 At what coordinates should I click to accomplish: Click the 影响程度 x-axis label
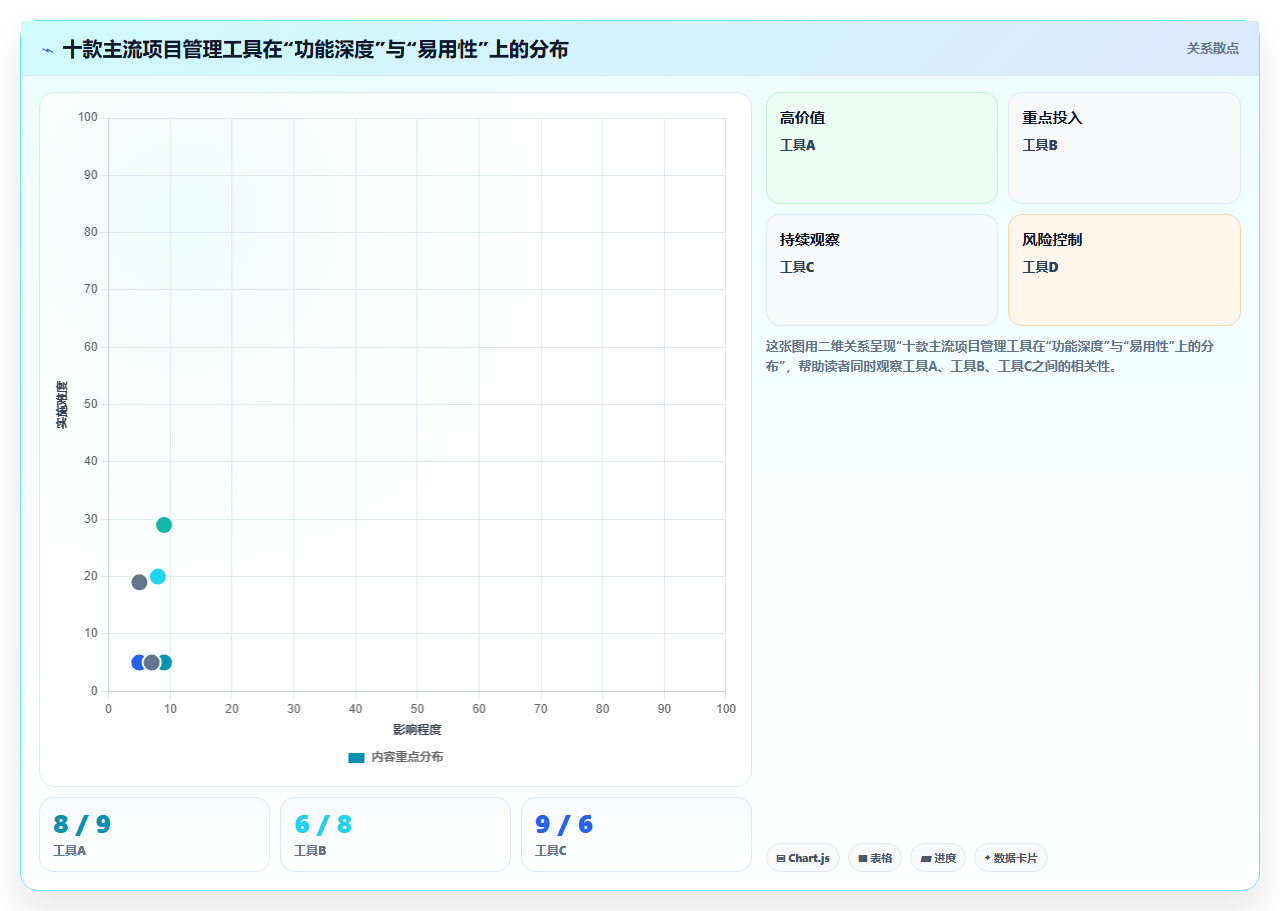click(417, 730)
